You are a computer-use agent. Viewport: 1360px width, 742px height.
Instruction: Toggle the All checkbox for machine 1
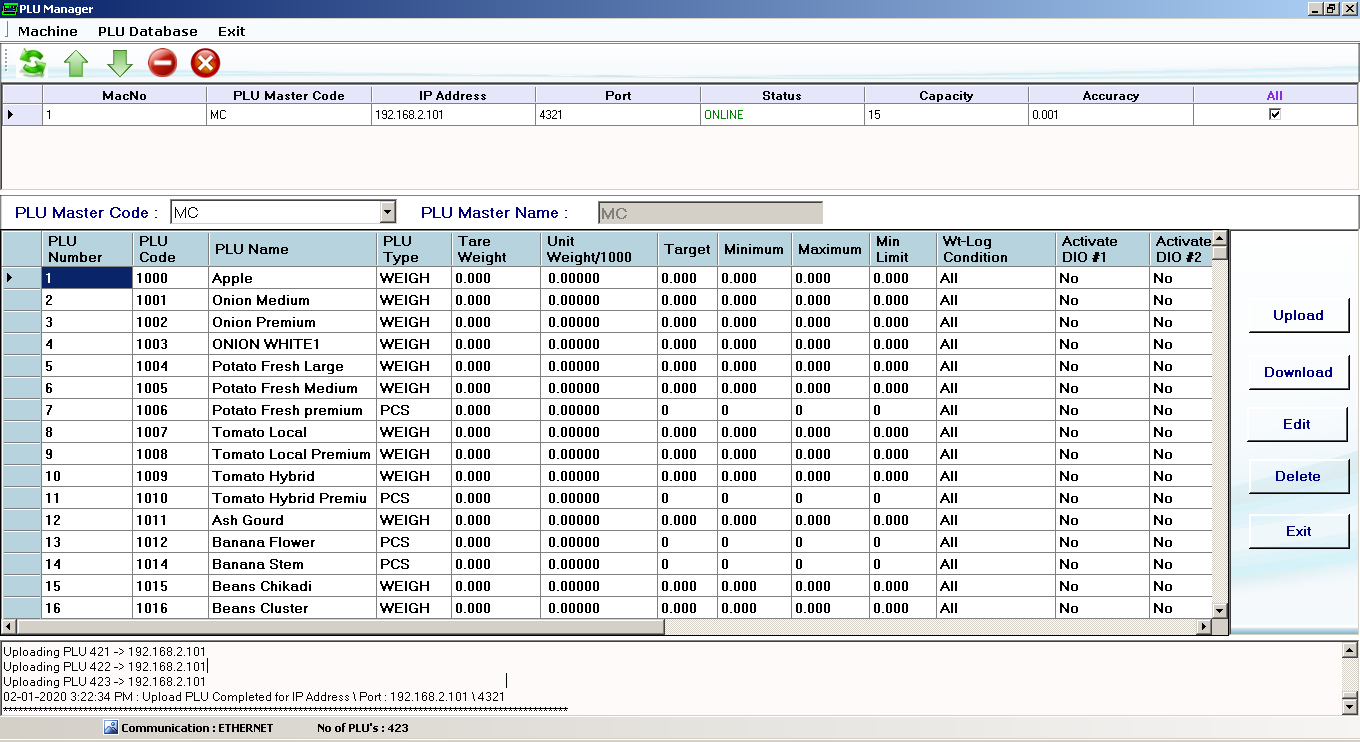(x=1274, y=114)
